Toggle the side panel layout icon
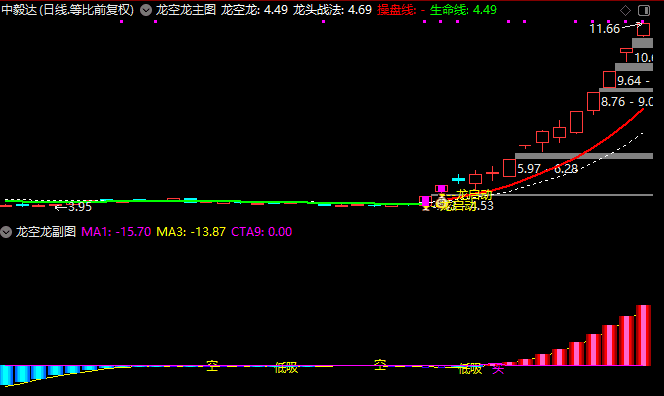664x396 pixels. (644, 10)
